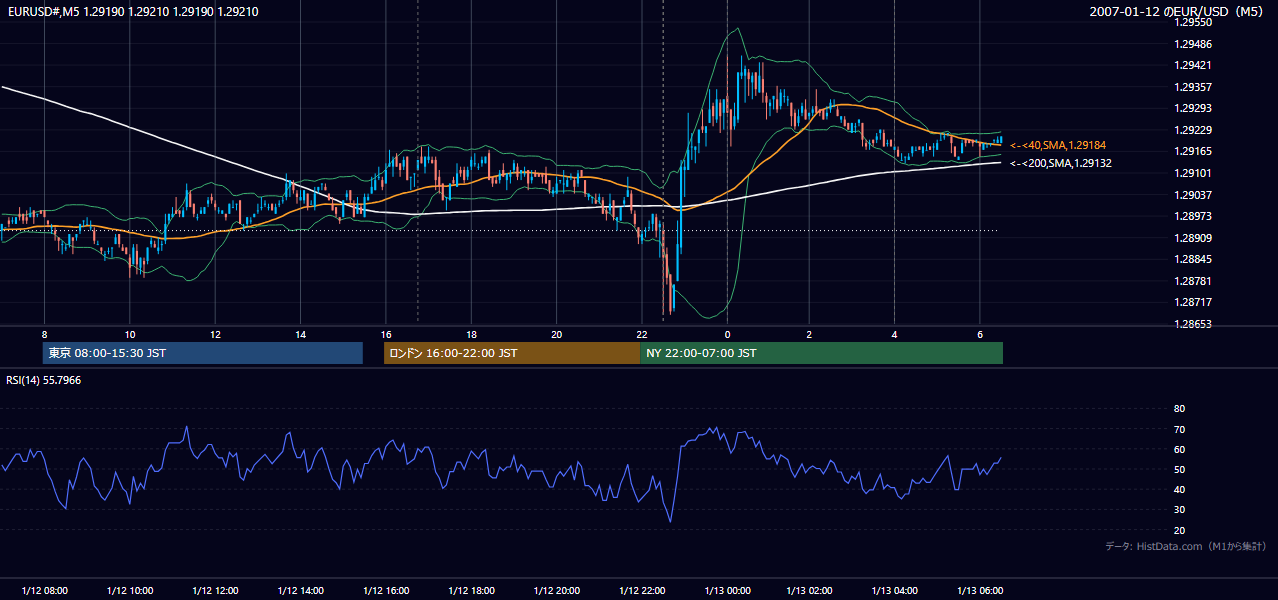Viewport: 1278px width, 600px height.
Task: Click hour tick 16 under the price chart
Action: pyautogui.click(x=386, y=334)
